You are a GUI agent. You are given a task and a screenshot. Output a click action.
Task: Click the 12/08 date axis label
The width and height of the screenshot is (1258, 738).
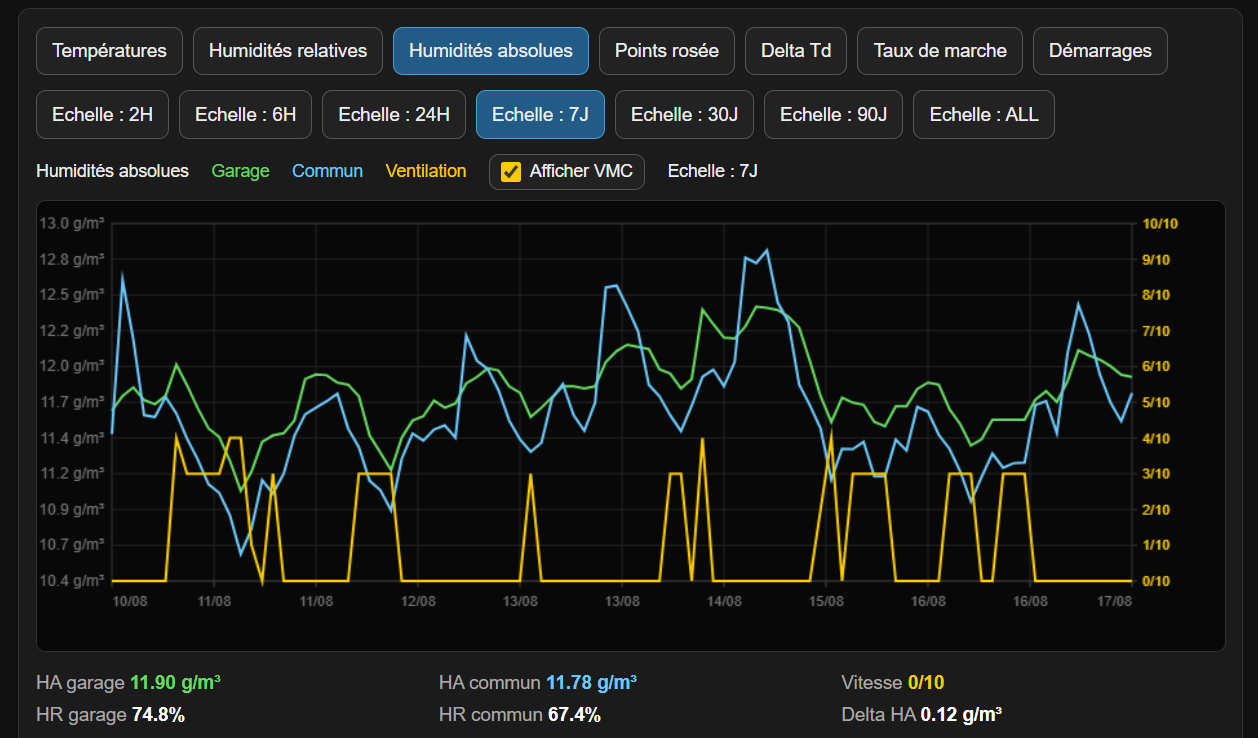point(418,601)
